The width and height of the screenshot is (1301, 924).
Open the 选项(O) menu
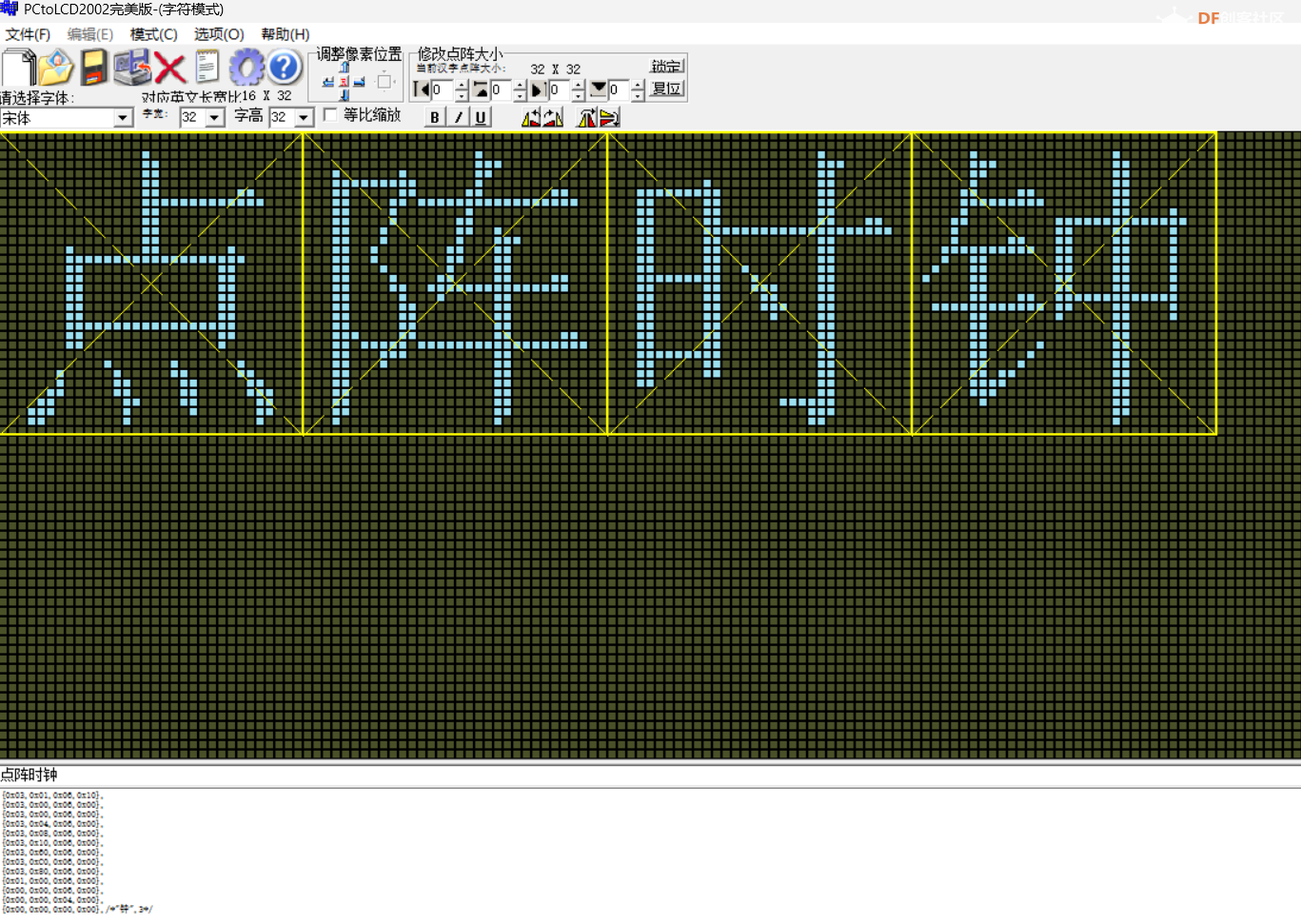click(x=219, y=34)
